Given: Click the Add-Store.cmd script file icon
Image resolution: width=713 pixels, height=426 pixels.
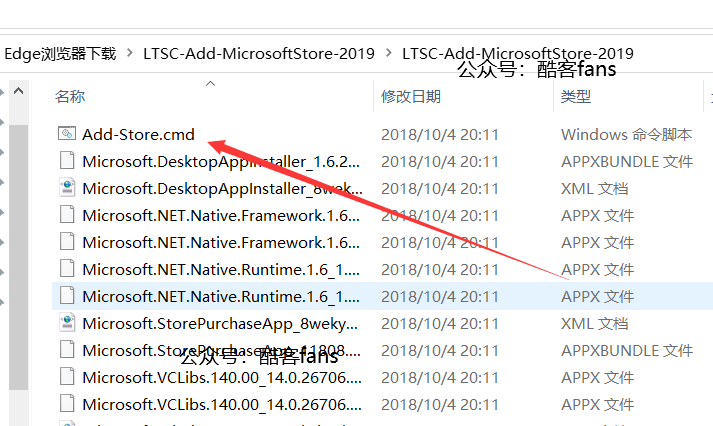Looking at the screenshot, I should point(67,134).
